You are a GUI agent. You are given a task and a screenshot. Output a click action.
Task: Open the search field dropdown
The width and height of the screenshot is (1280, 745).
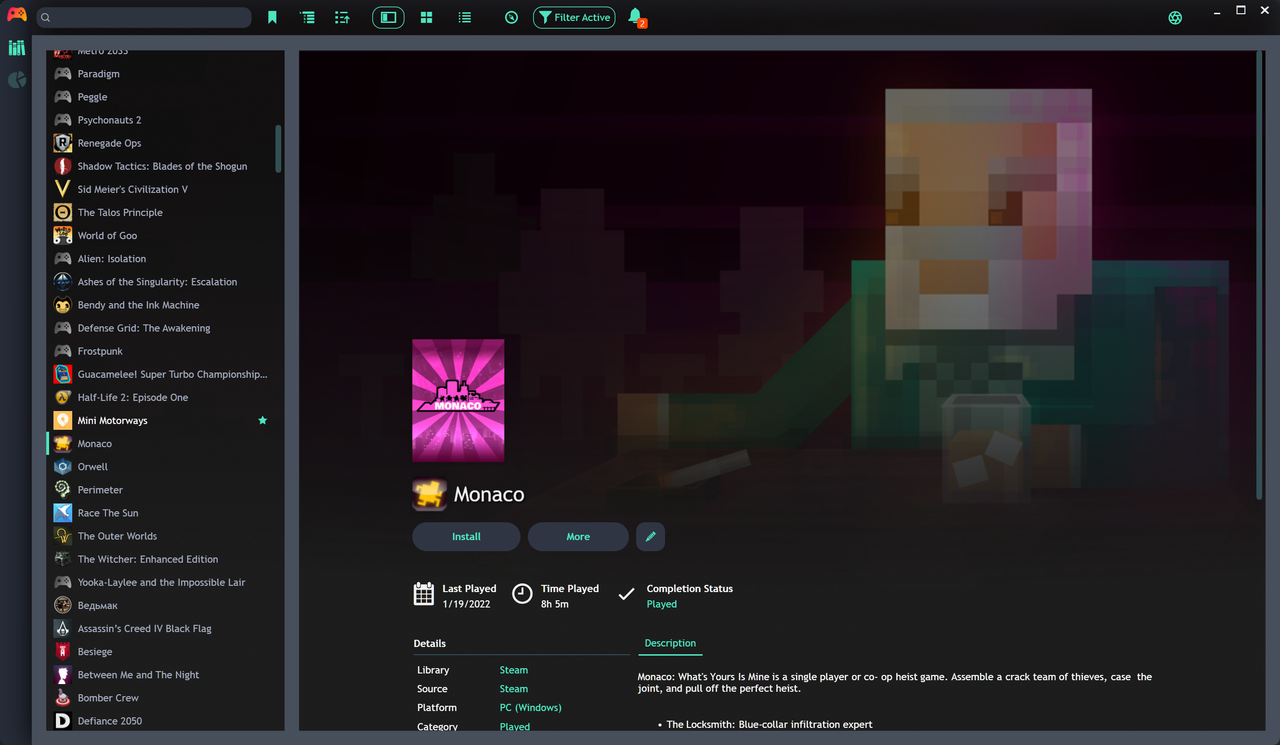(x=143, y=17)
